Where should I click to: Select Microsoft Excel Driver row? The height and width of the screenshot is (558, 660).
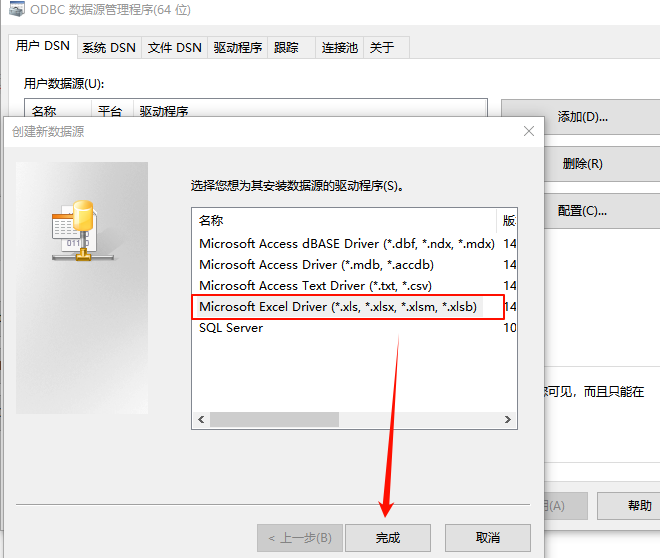[x=354, y=307]
